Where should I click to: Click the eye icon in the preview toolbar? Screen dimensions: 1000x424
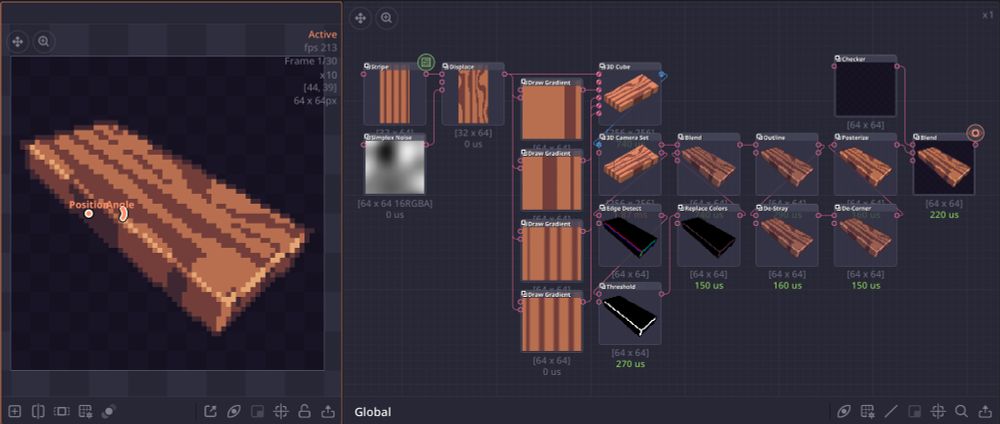(x=234, y=411)
